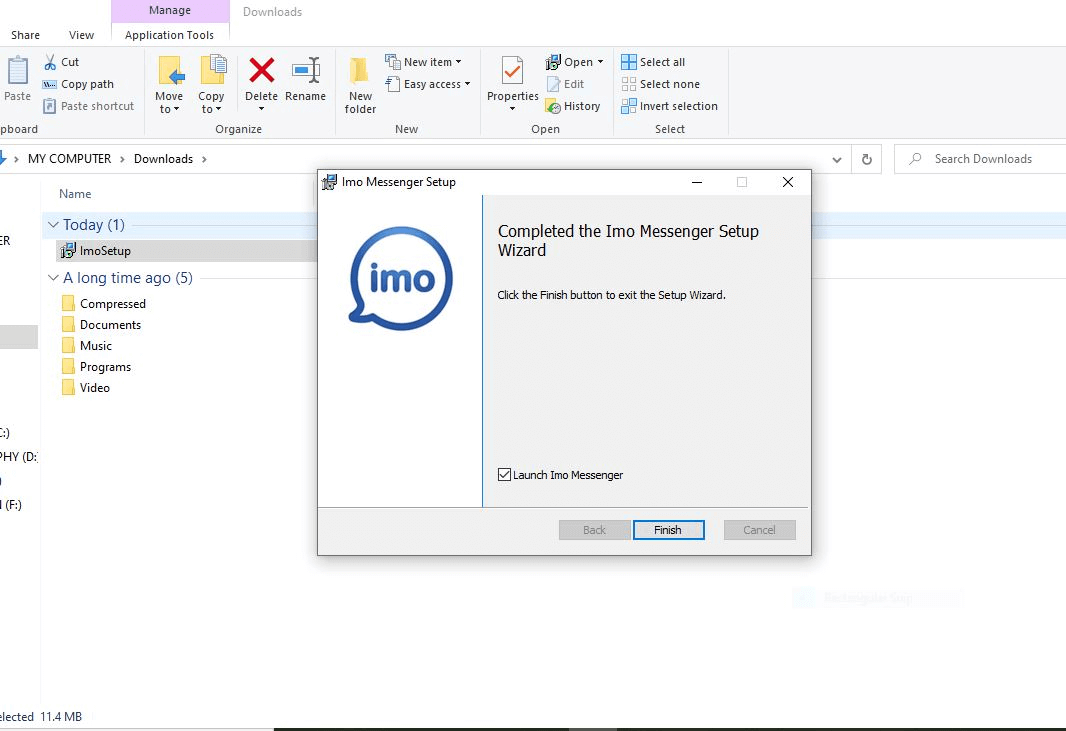The width and height of the screenshot is (1066, 731).
Task: Click the History icon
Action: click(x=553, y=106)
